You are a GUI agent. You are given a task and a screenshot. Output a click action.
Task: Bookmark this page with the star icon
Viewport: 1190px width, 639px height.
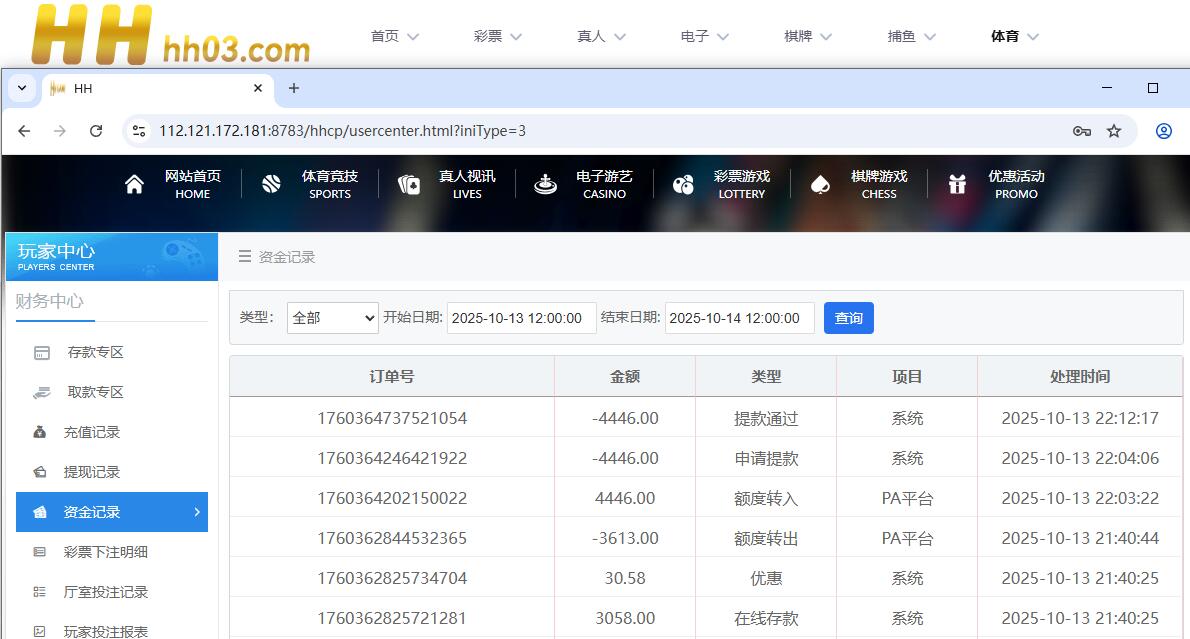tap(1114, 131)
